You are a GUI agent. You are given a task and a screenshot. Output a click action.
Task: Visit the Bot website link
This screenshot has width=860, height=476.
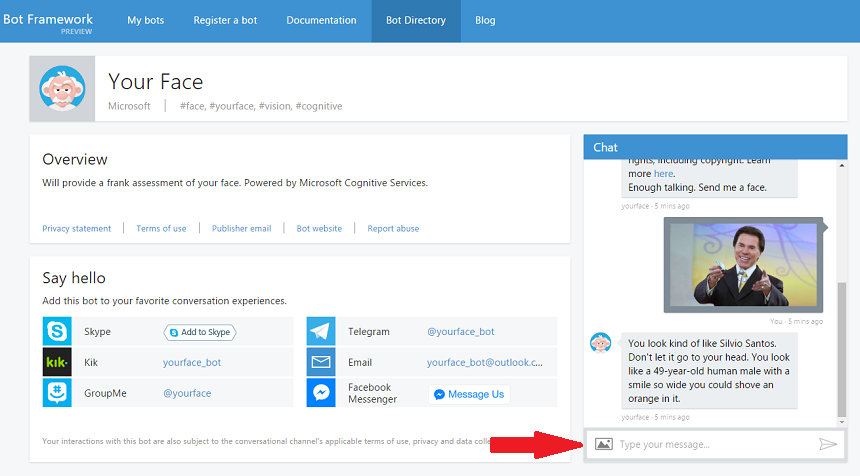[319, 229]
